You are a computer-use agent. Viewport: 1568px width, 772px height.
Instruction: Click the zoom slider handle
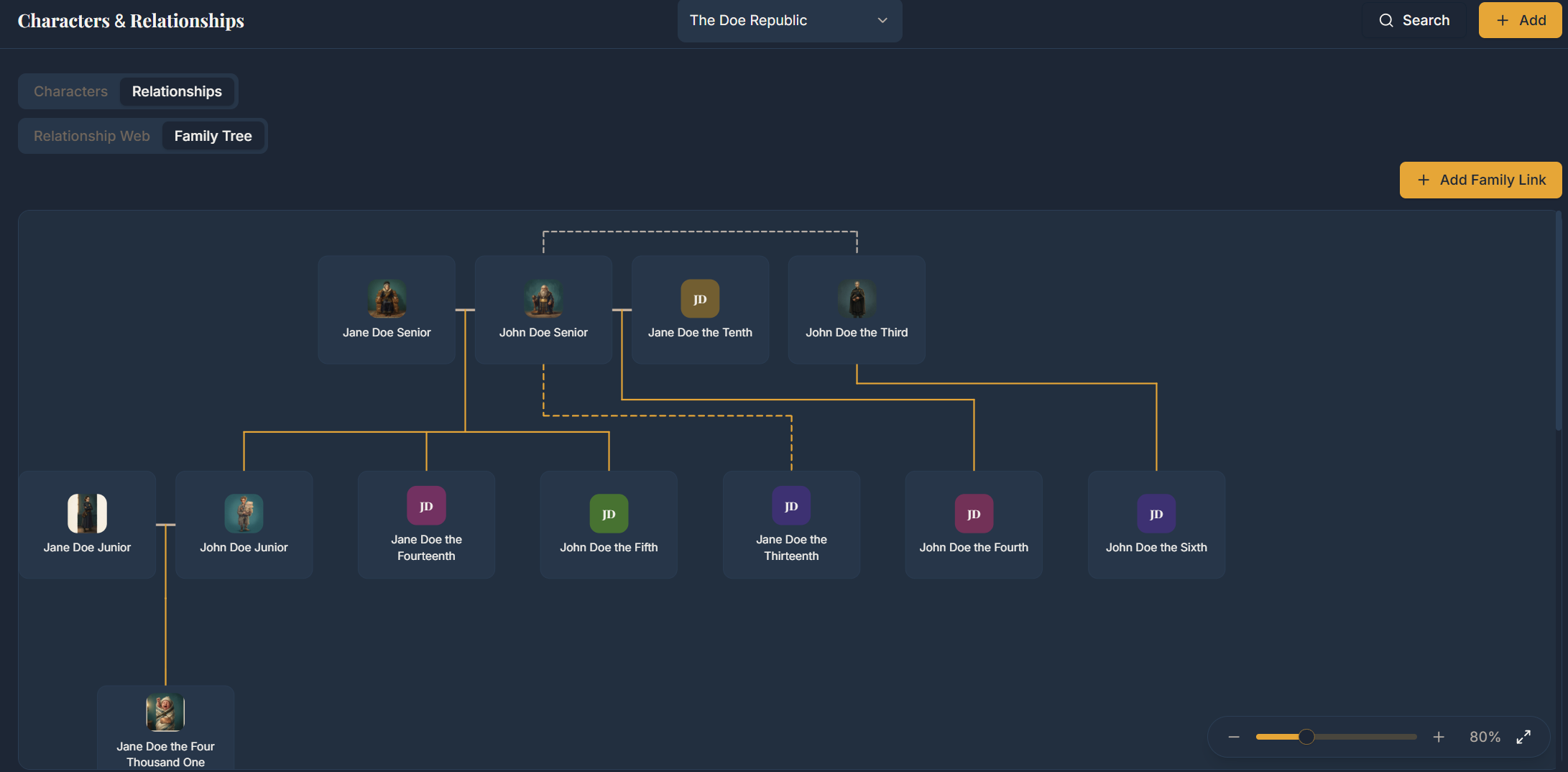pos(1306,737)
